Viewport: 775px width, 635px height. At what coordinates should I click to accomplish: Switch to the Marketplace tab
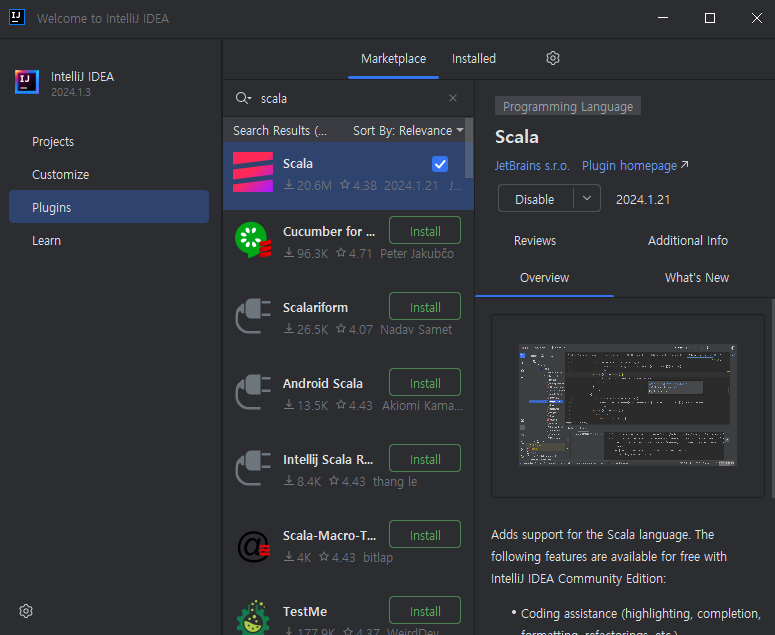[393, 59]
